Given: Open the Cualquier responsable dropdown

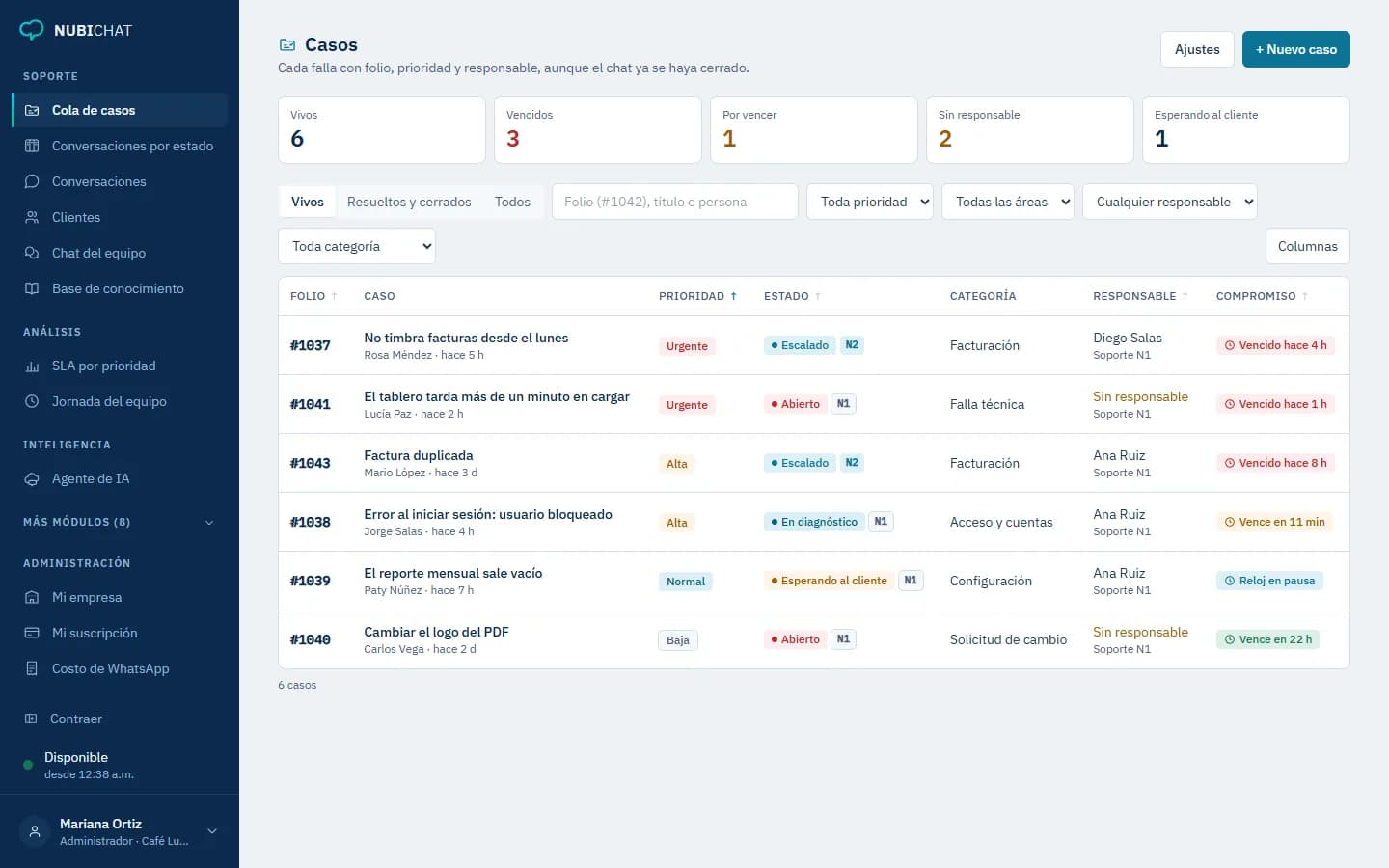Looking at the screenshot, I should (x=1170, y=202).
